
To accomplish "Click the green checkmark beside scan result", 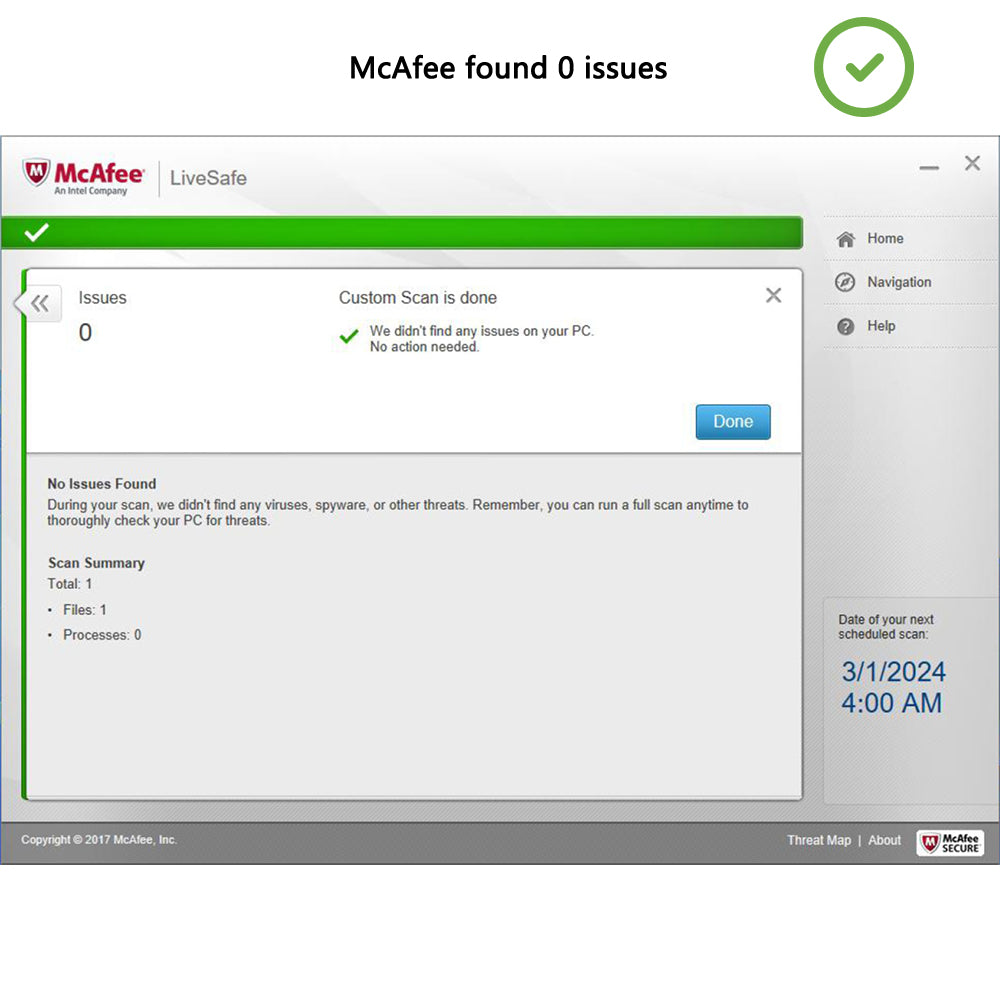I will [x=349, y=336].
